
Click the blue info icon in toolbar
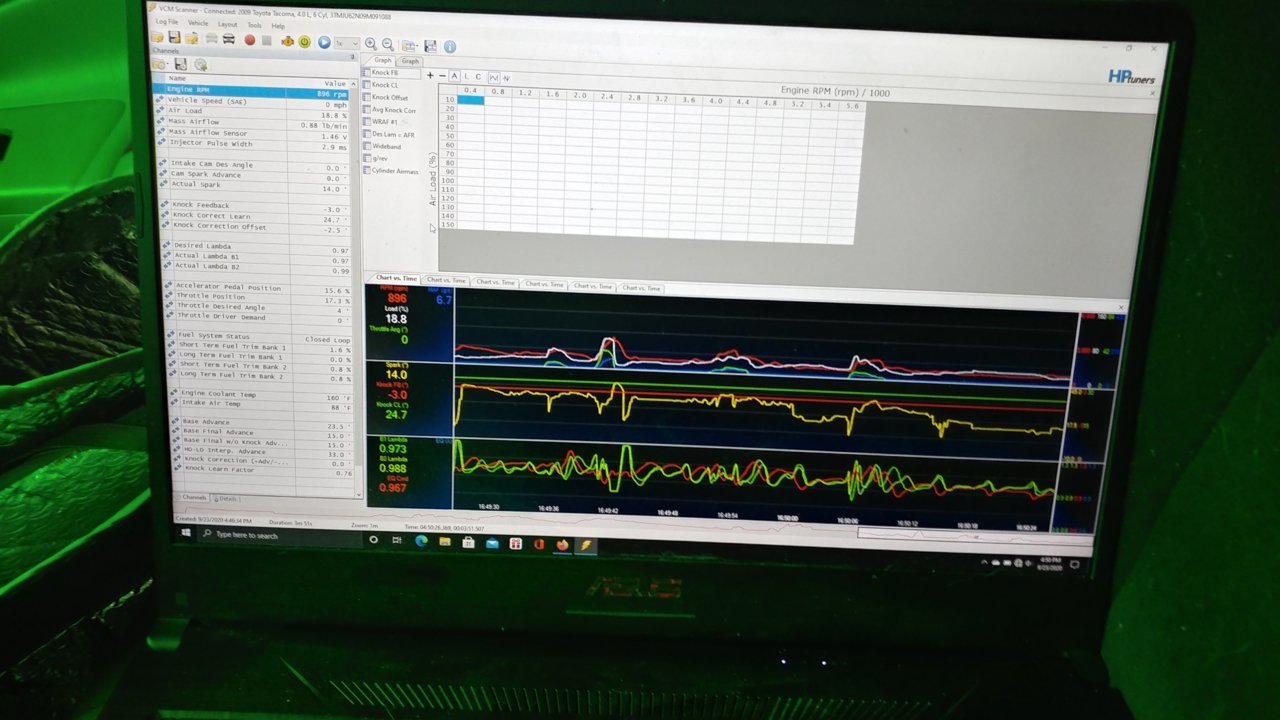(450, 46)
